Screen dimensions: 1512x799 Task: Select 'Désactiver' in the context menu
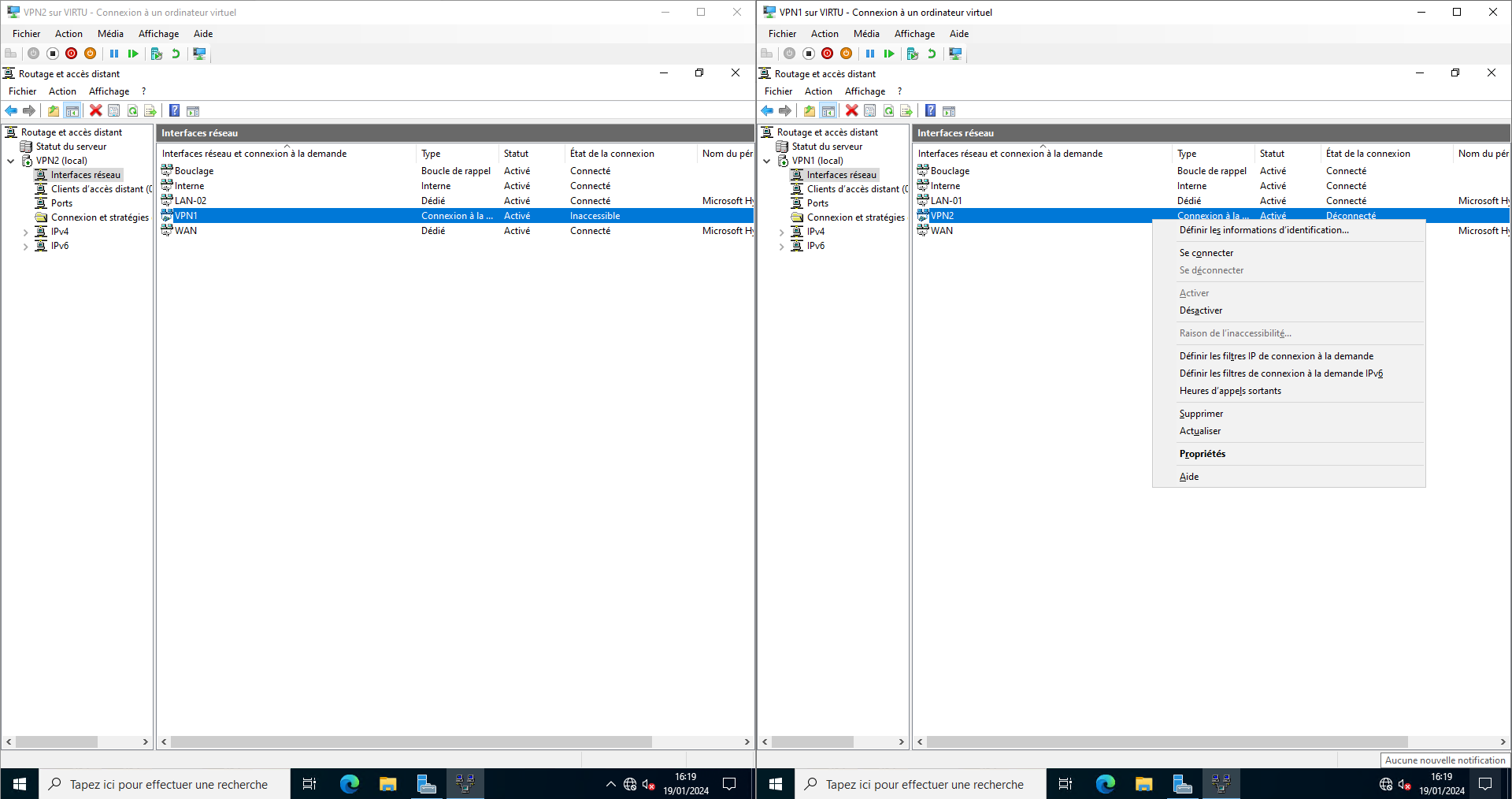click(x=1200, y=310)
